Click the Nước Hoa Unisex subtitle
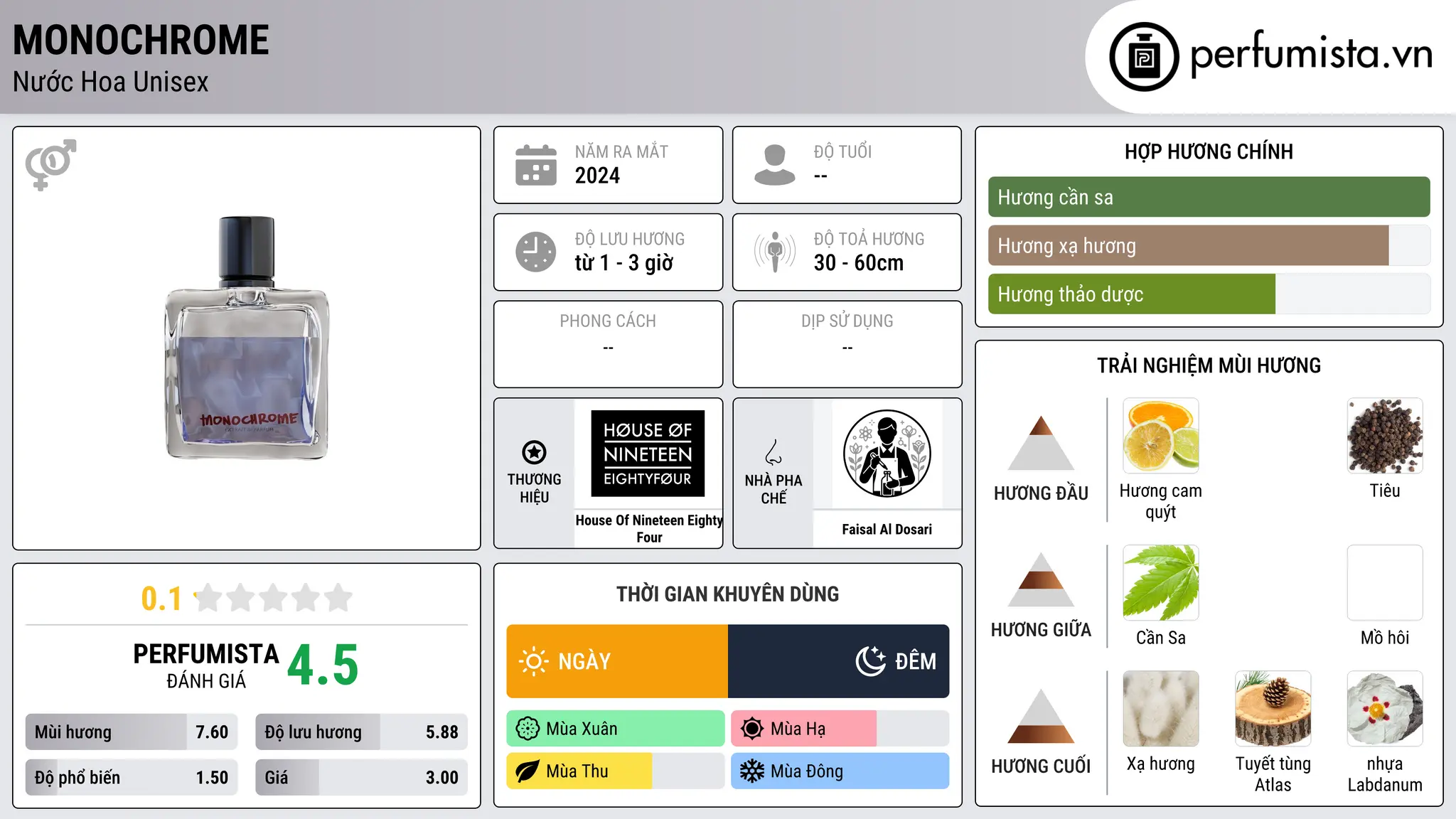1456x819 pixels. 111,82
